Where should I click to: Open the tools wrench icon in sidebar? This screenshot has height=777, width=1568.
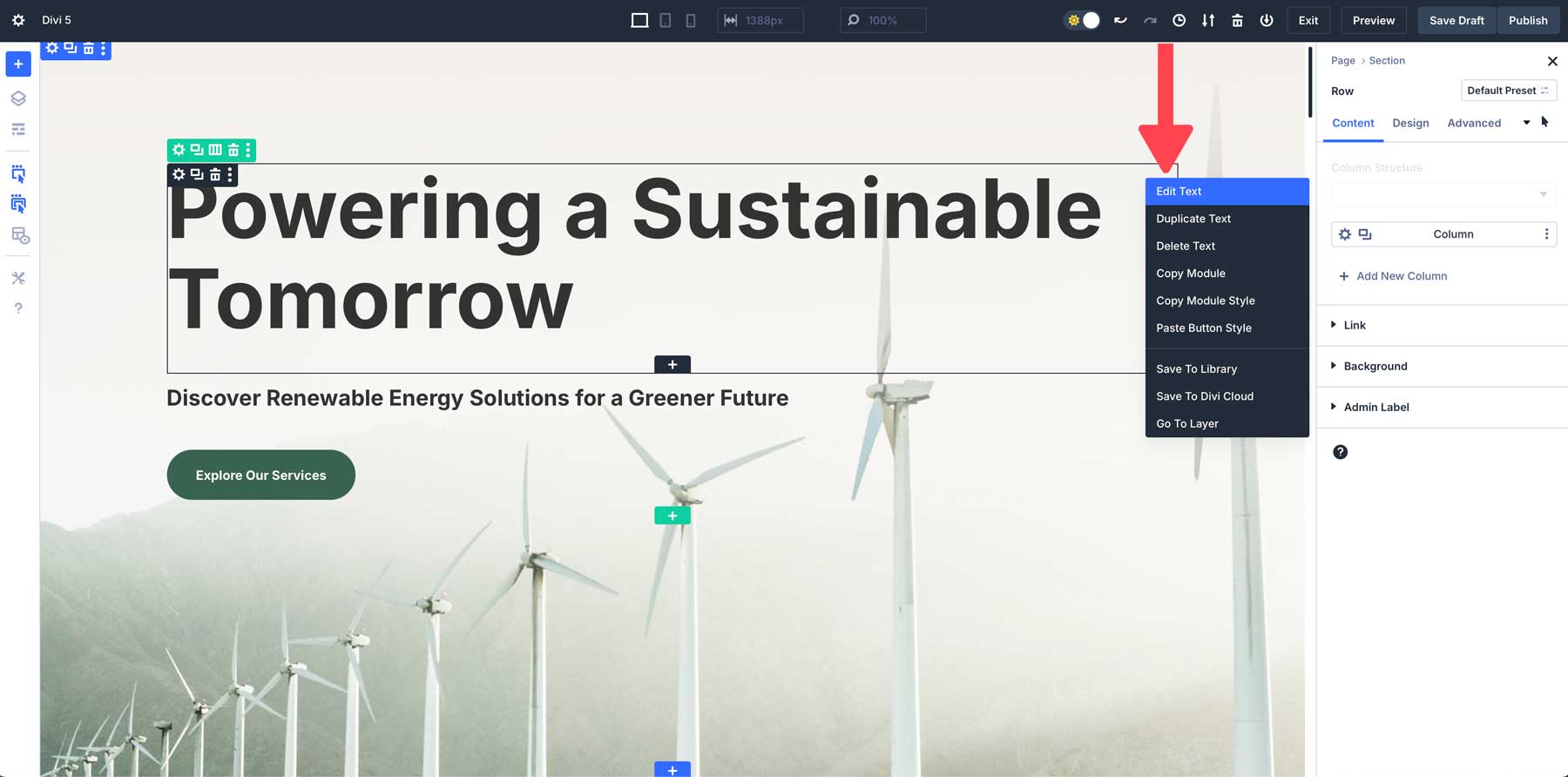tap(18, 278)
